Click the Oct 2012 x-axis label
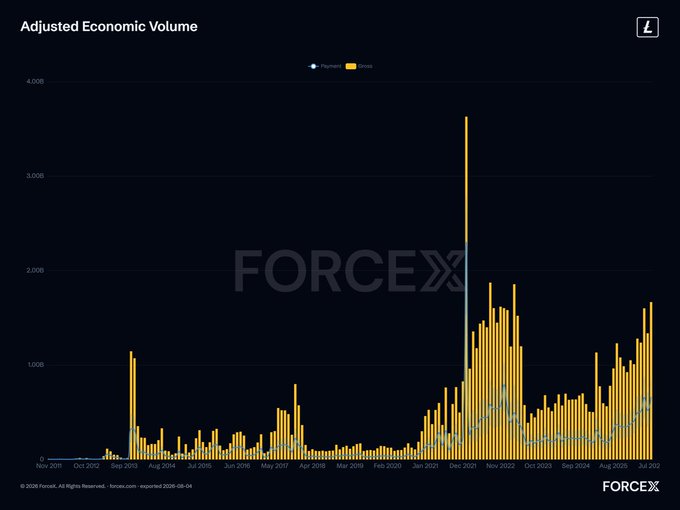The image size is (680, 510). pyautogui.click(x=86, y=466)
